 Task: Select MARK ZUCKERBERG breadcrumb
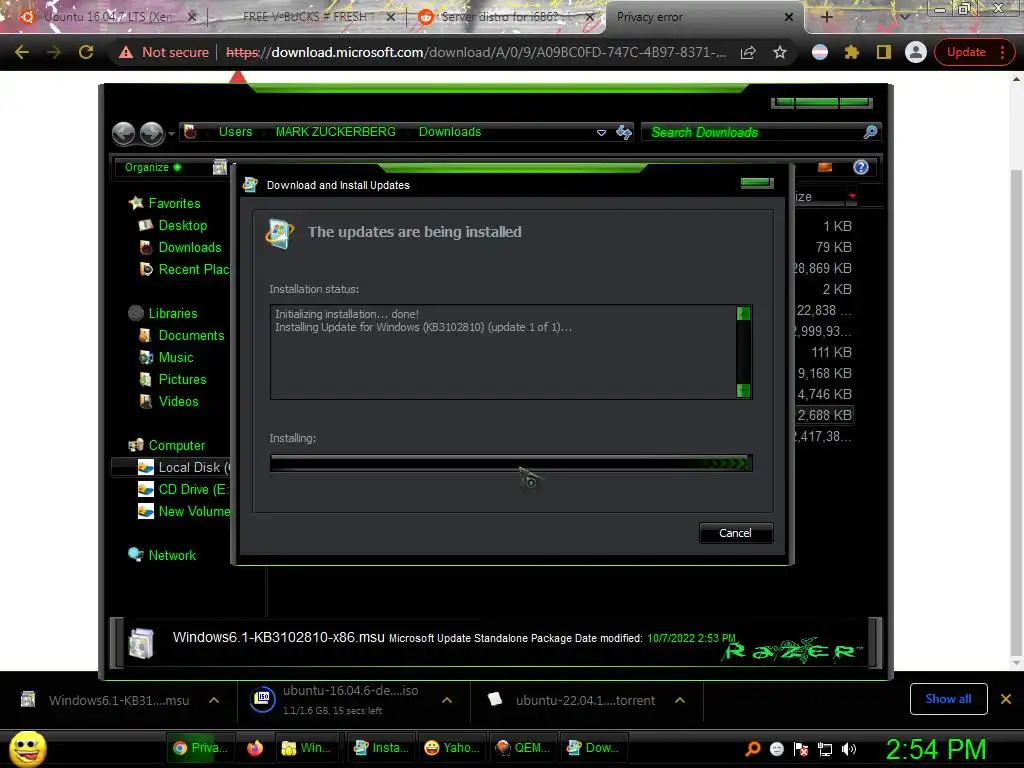(335, 132)
